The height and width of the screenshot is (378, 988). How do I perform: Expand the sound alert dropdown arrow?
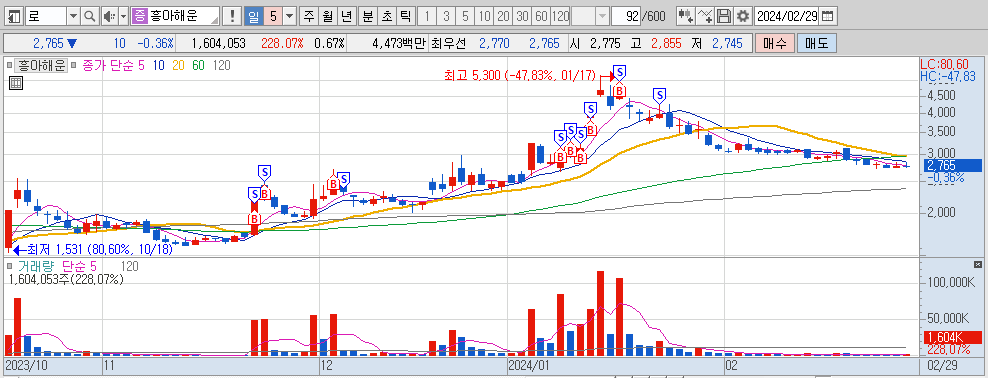coord(123,16)
